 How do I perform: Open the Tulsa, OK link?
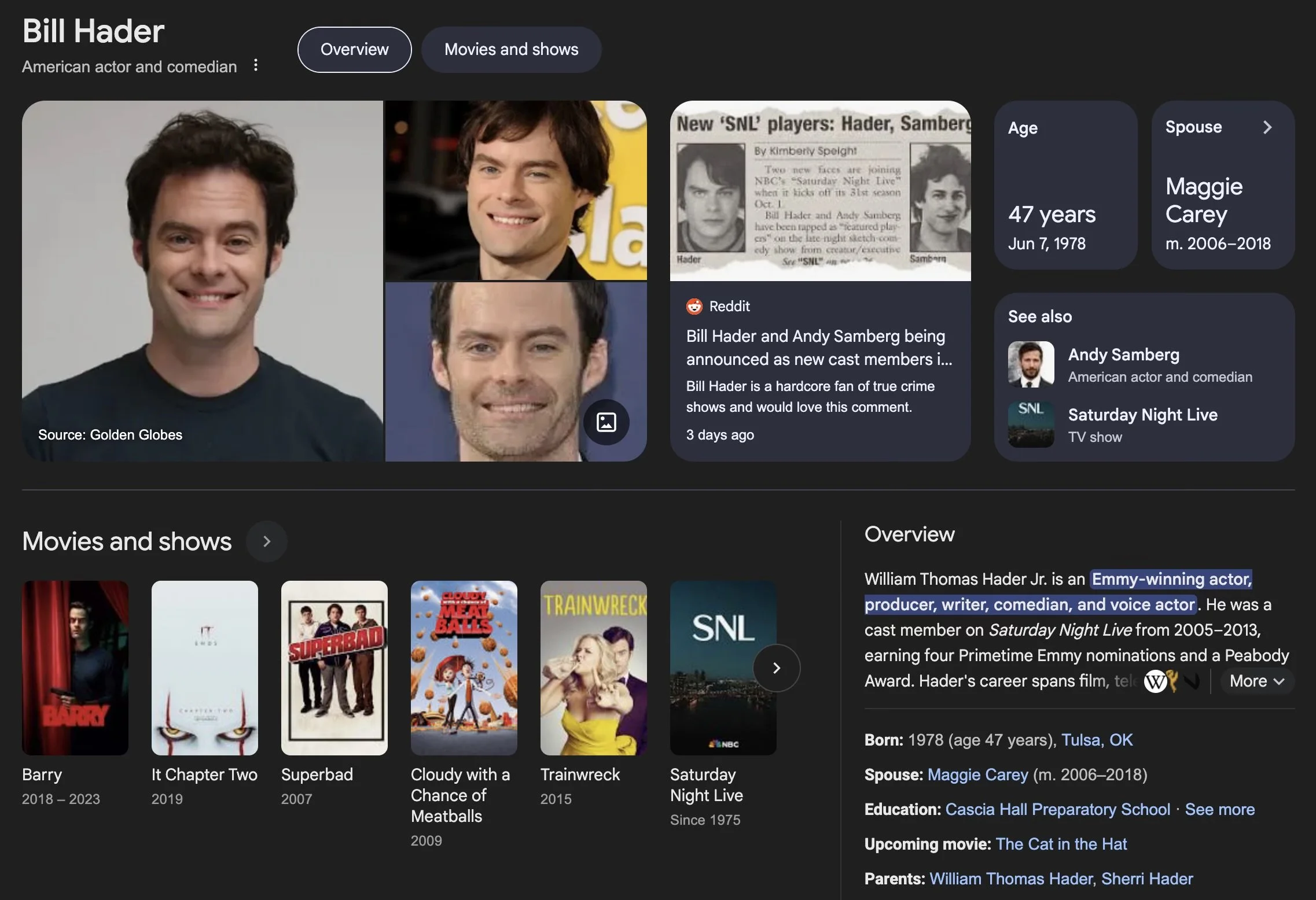[x=1097, y=740]
